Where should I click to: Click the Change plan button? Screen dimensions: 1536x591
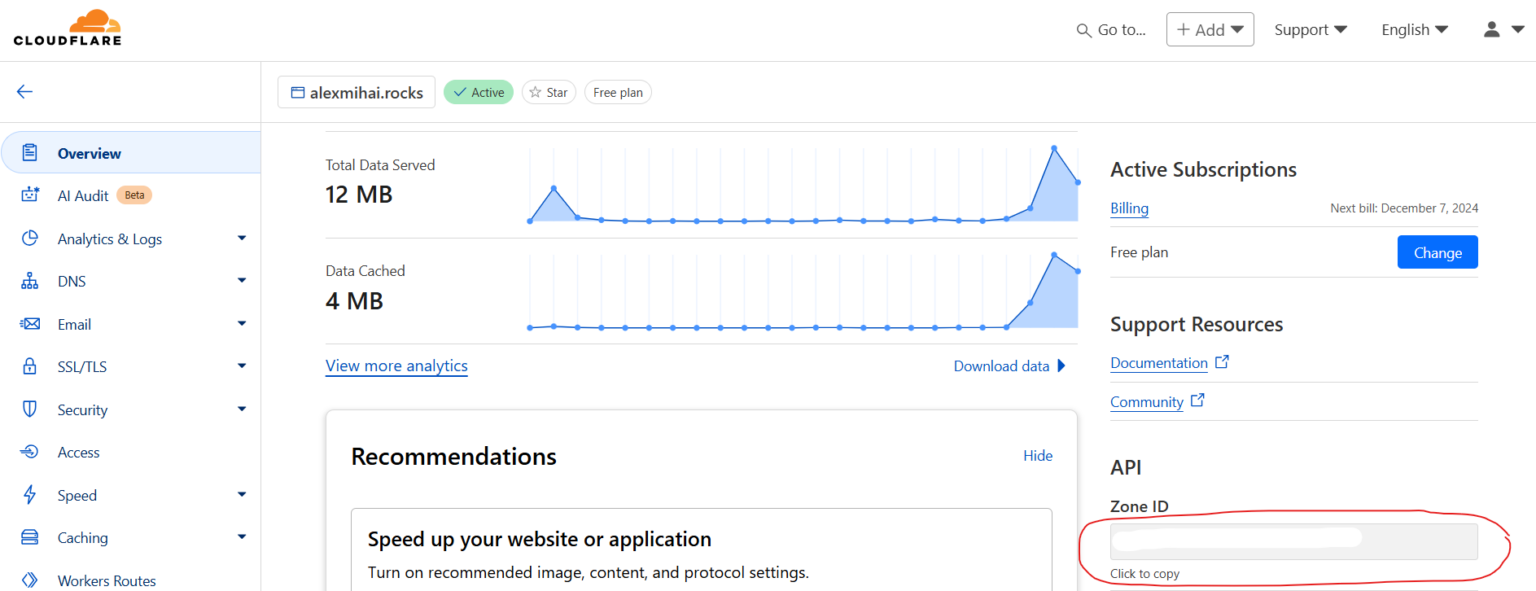pos(1437,252)
